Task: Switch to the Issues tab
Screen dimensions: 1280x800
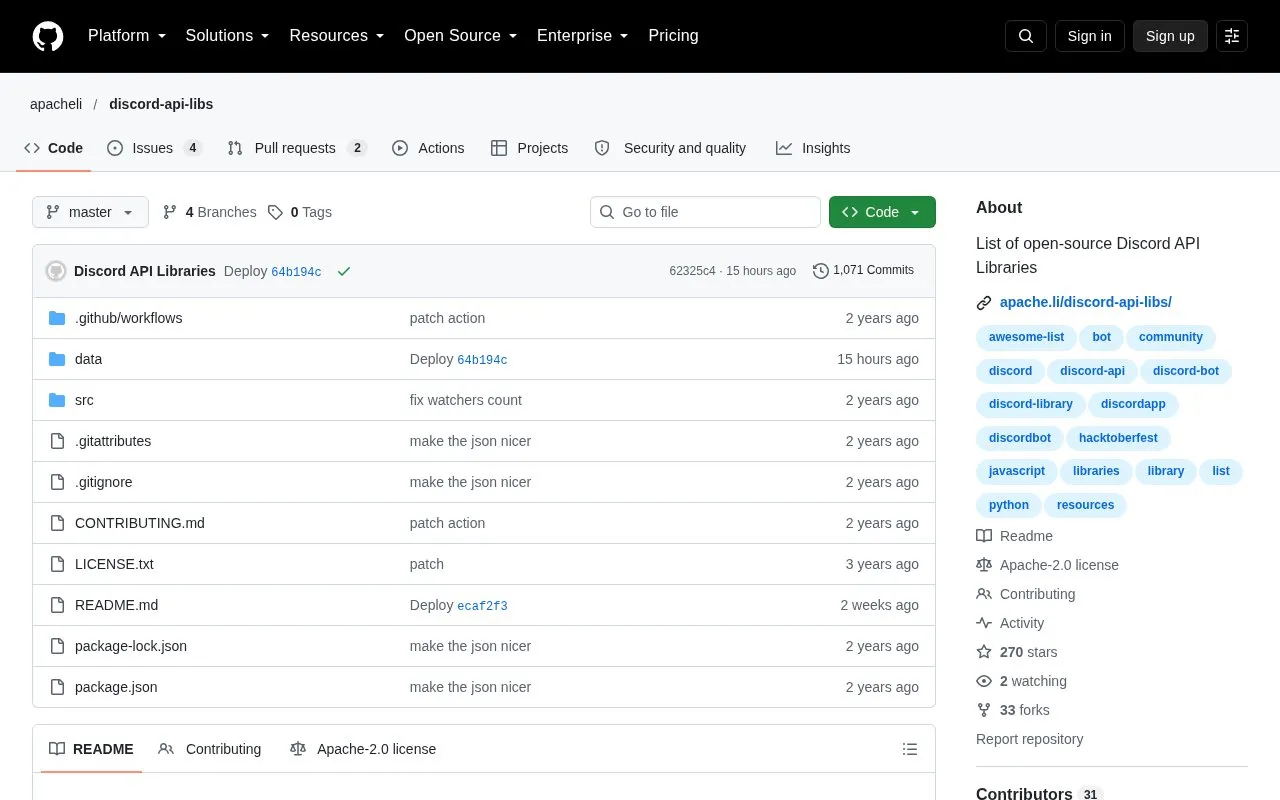Action: tap(154, 148)
